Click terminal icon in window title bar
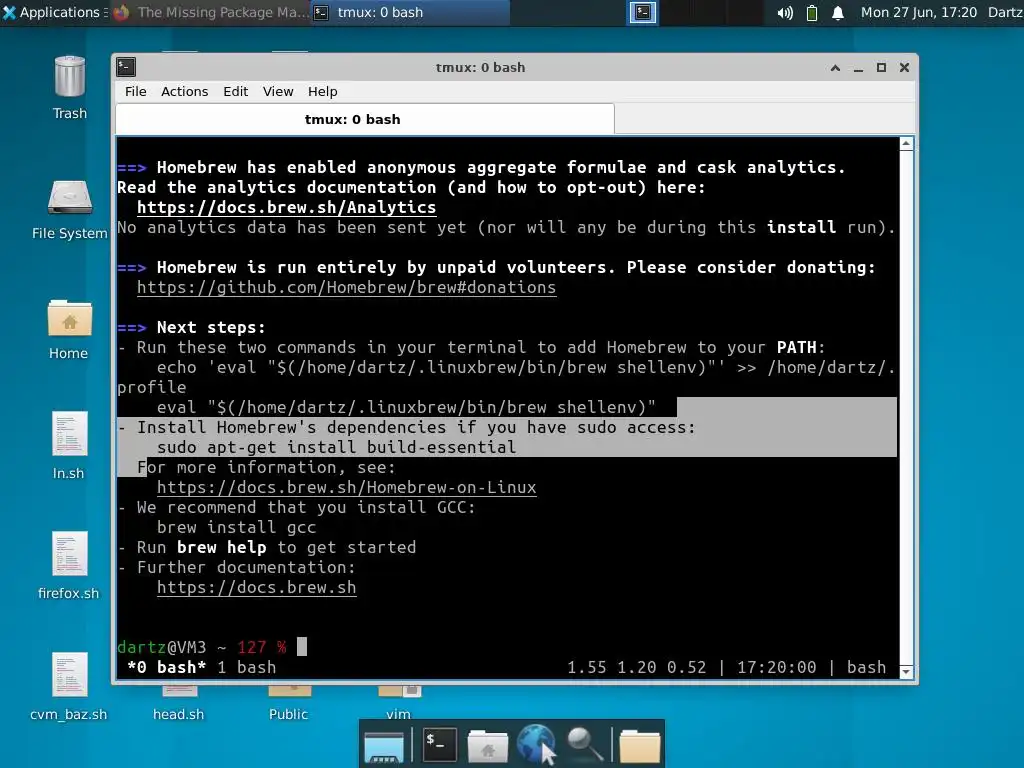This screenshot has height=768, width=1024. pyautogui.click(x=126, y=67)
